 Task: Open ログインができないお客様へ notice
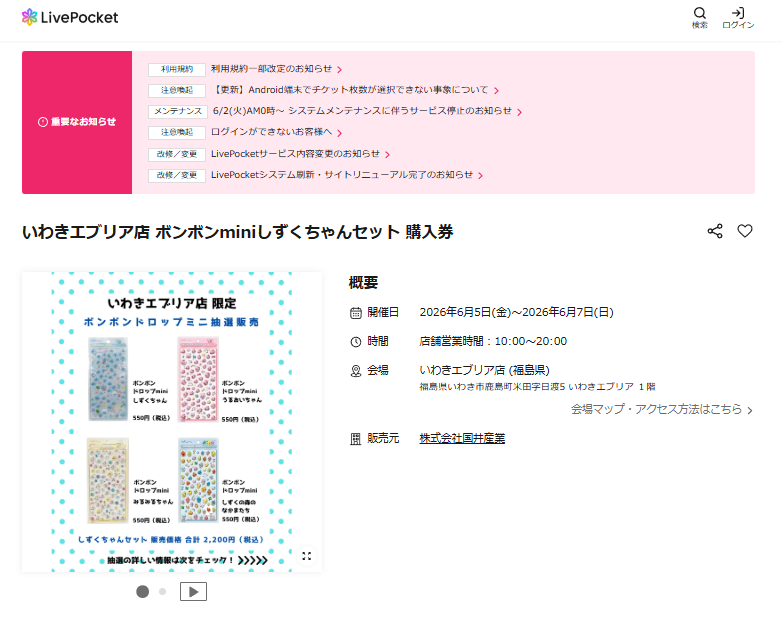(271, 132)
